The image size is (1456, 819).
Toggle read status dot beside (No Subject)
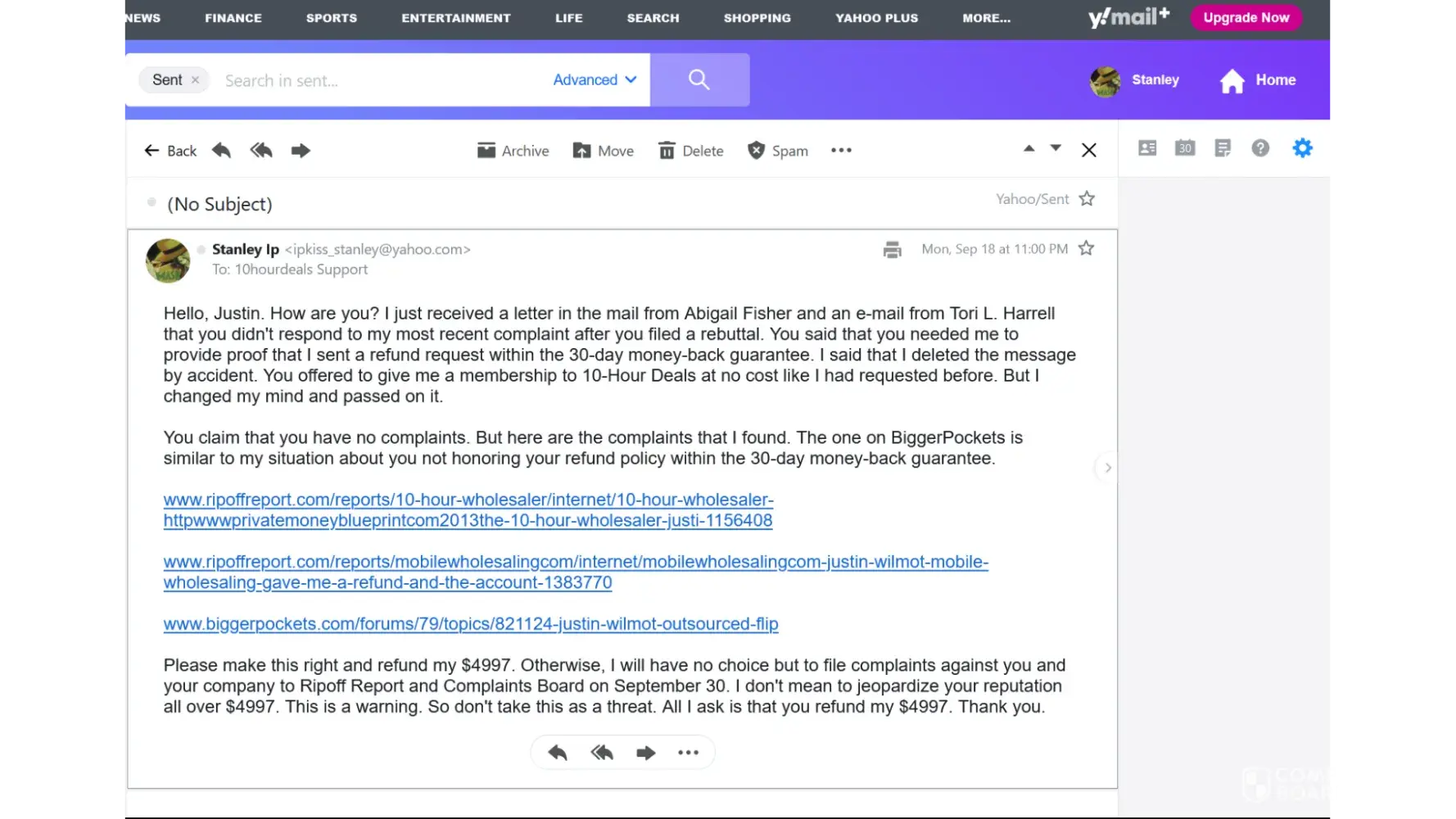pos(151,202)
